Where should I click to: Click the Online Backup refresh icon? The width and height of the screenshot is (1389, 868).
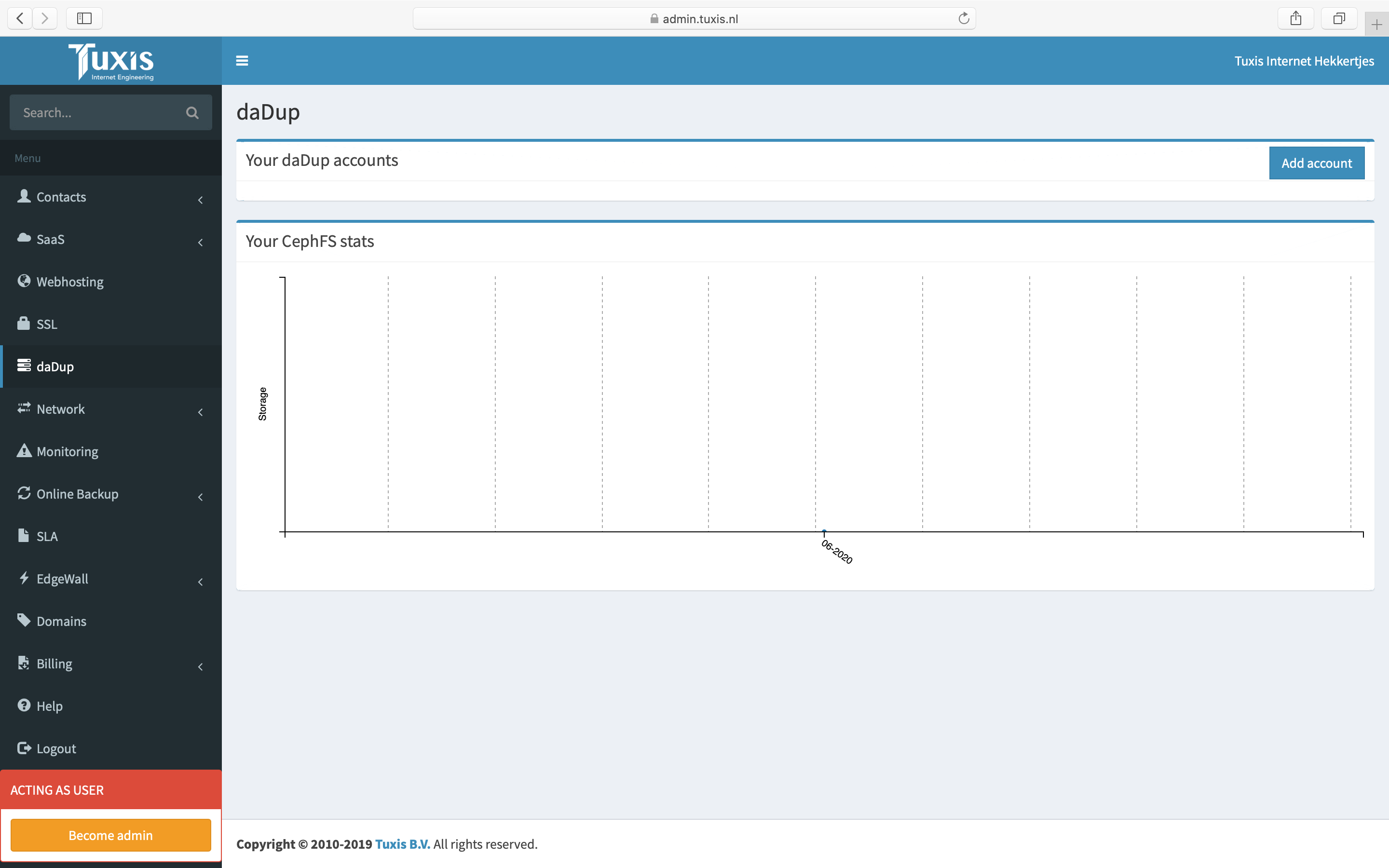coord(24,492)
